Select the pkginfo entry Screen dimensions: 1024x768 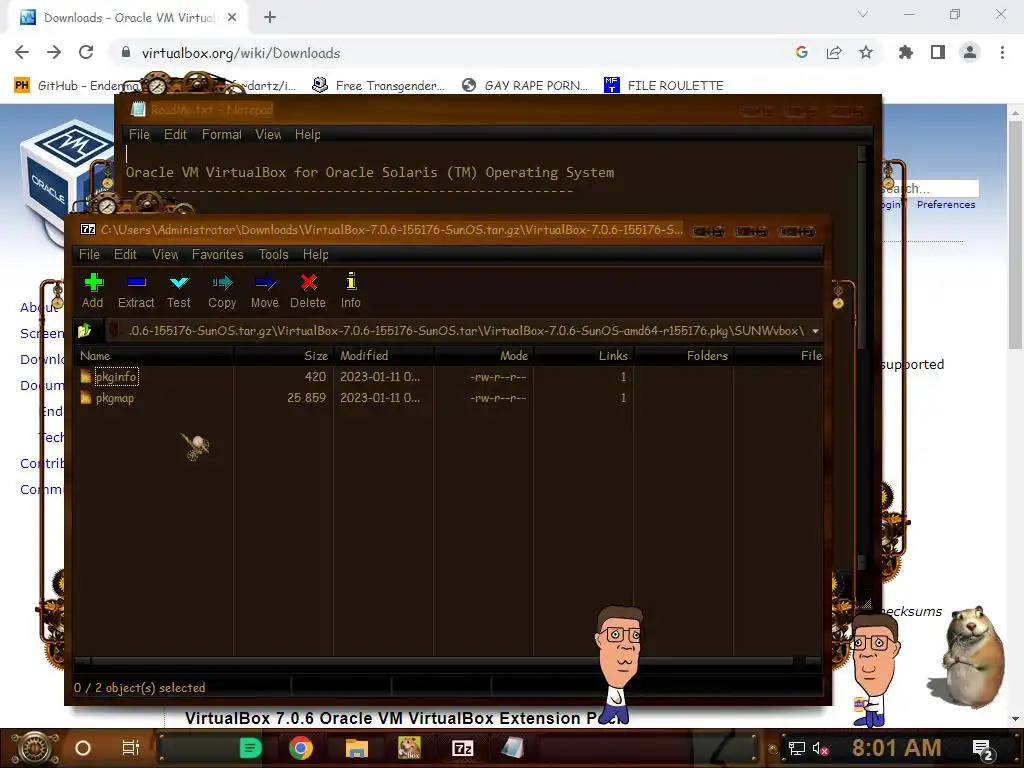(x=116, y=377)
